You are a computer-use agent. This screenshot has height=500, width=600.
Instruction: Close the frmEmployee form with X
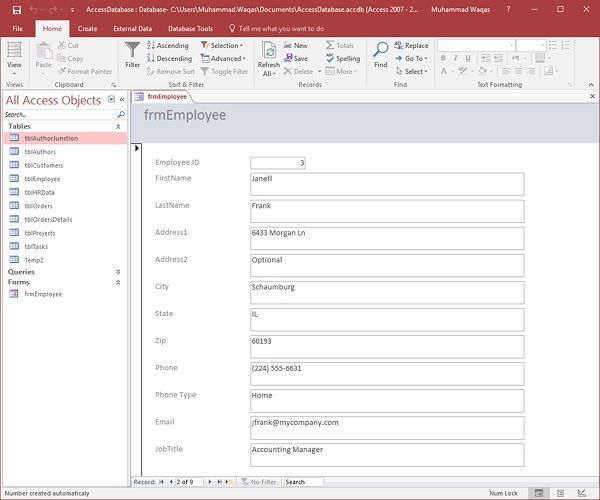592,96
